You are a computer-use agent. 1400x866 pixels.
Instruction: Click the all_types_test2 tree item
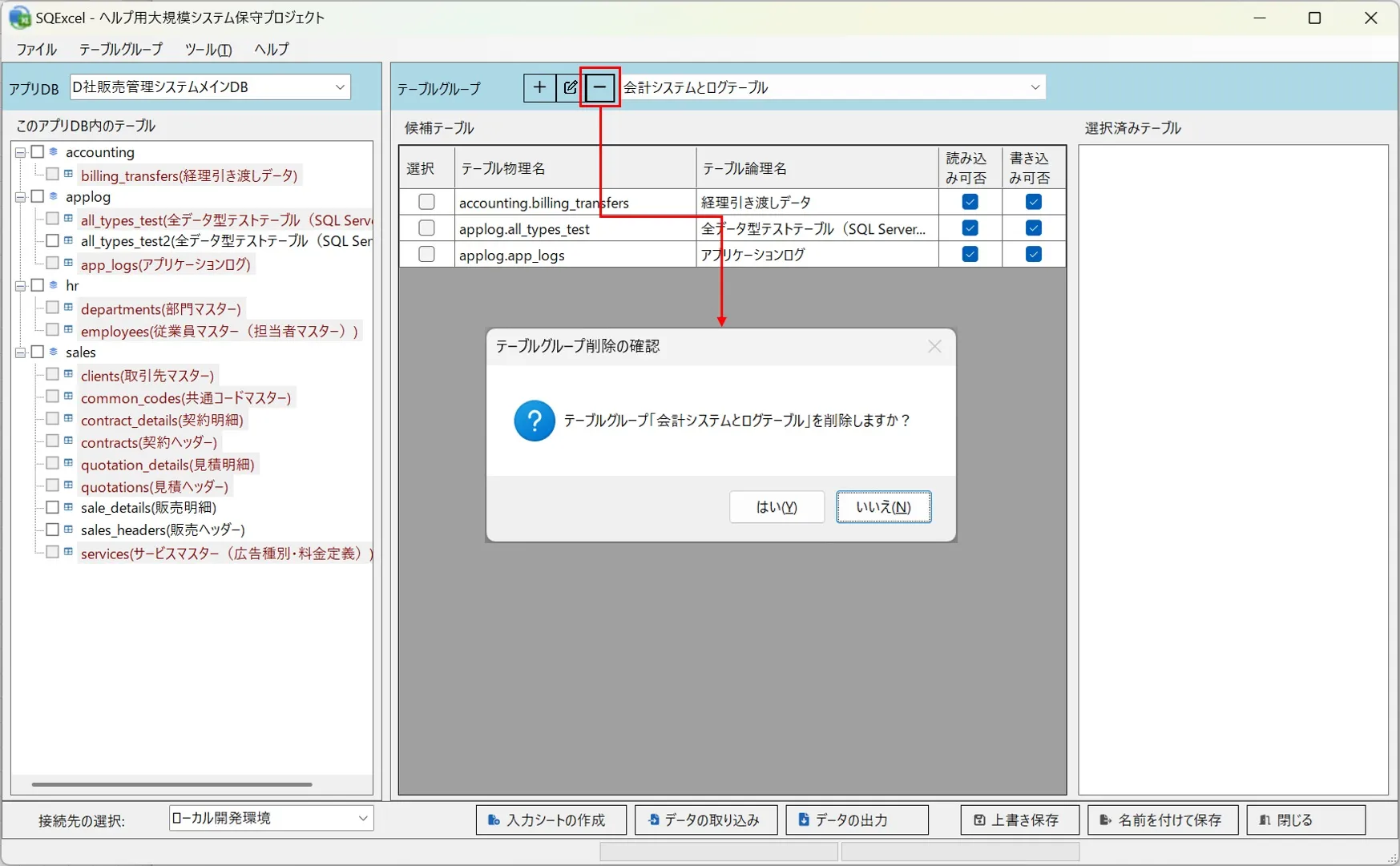(x=226, y=240)
